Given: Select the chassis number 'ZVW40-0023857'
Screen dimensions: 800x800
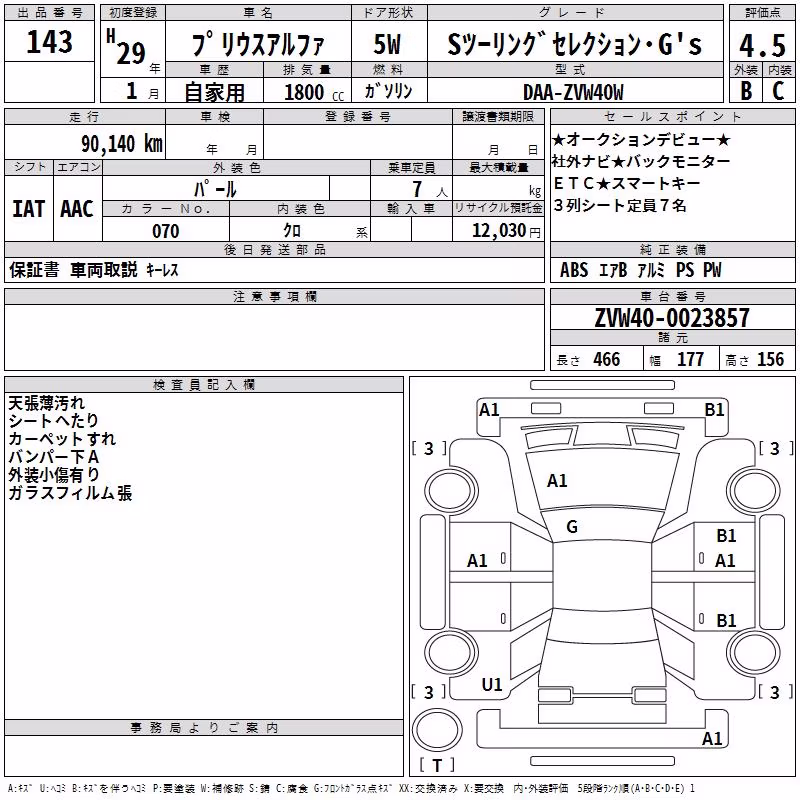Looking at the screenshot, I should tap(671, 318).
